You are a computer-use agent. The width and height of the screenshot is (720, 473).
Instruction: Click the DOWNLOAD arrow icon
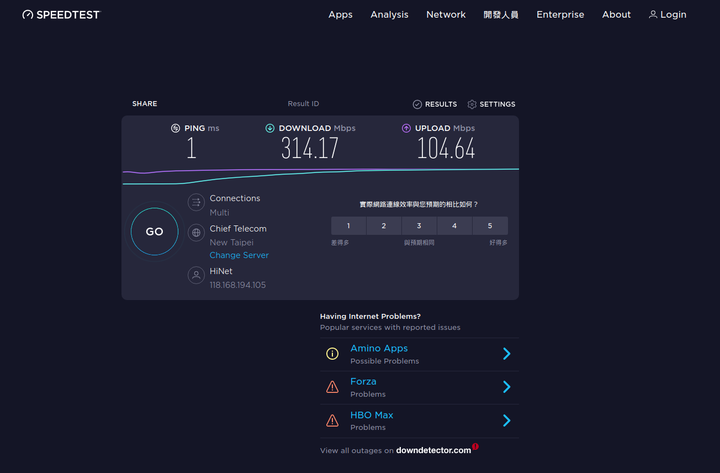270,128
